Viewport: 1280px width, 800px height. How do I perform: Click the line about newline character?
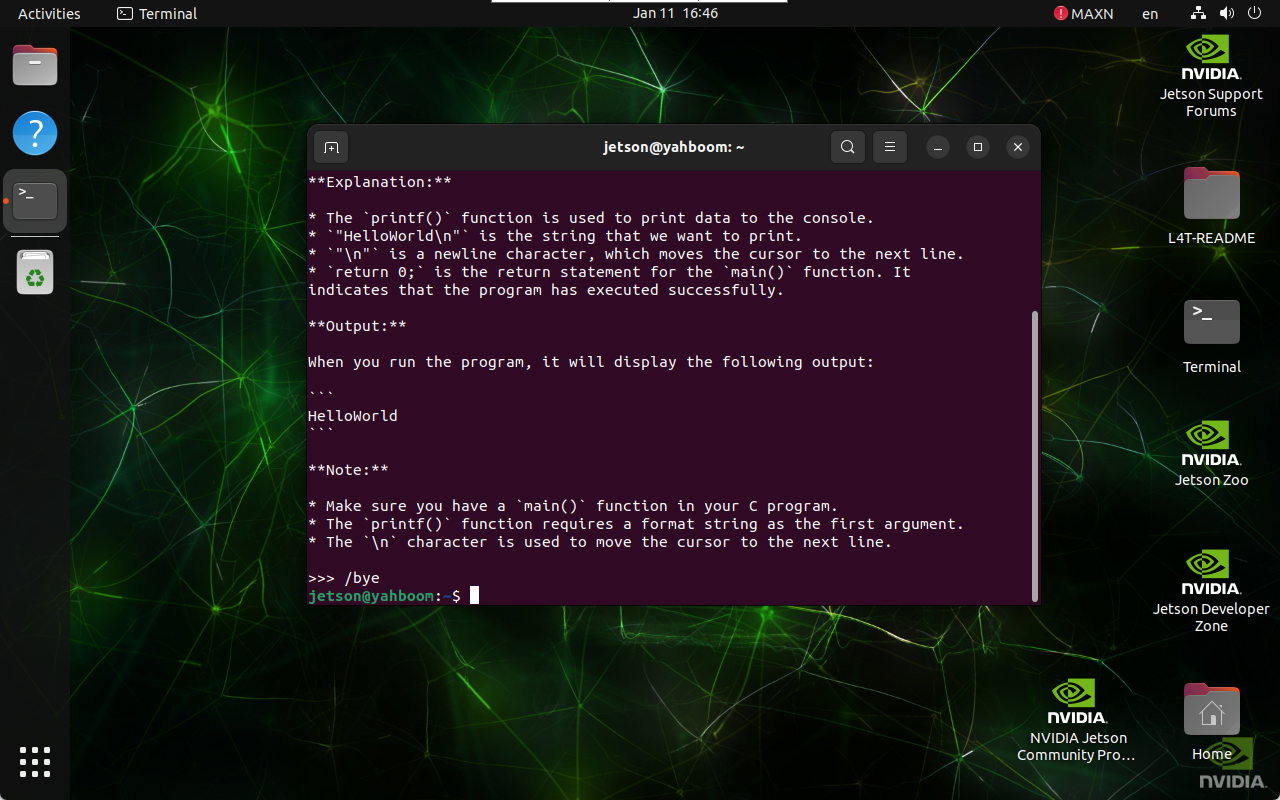pos(636,254)
